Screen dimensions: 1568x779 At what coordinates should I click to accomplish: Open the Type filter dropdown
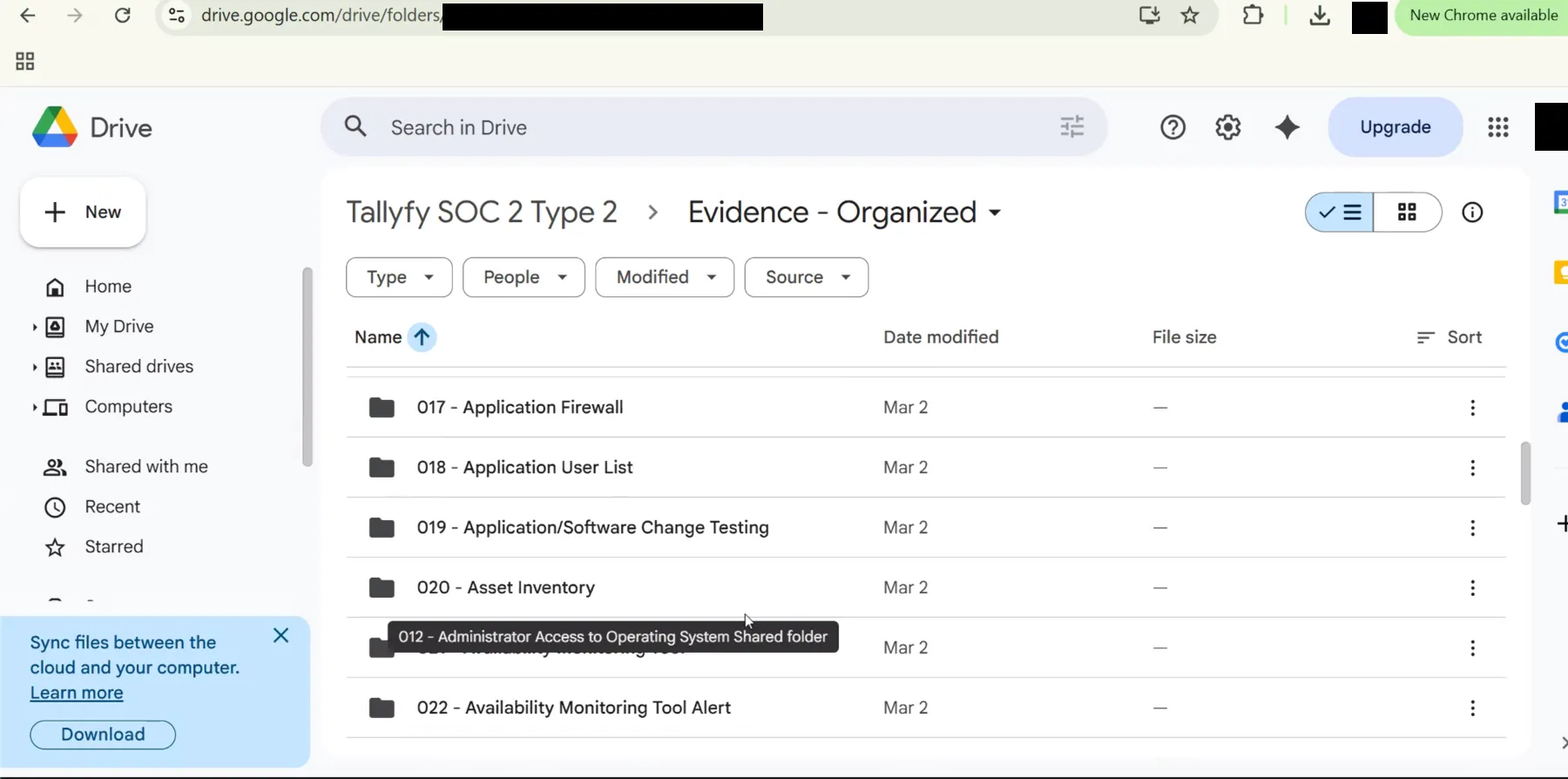(x=399, y=277)
